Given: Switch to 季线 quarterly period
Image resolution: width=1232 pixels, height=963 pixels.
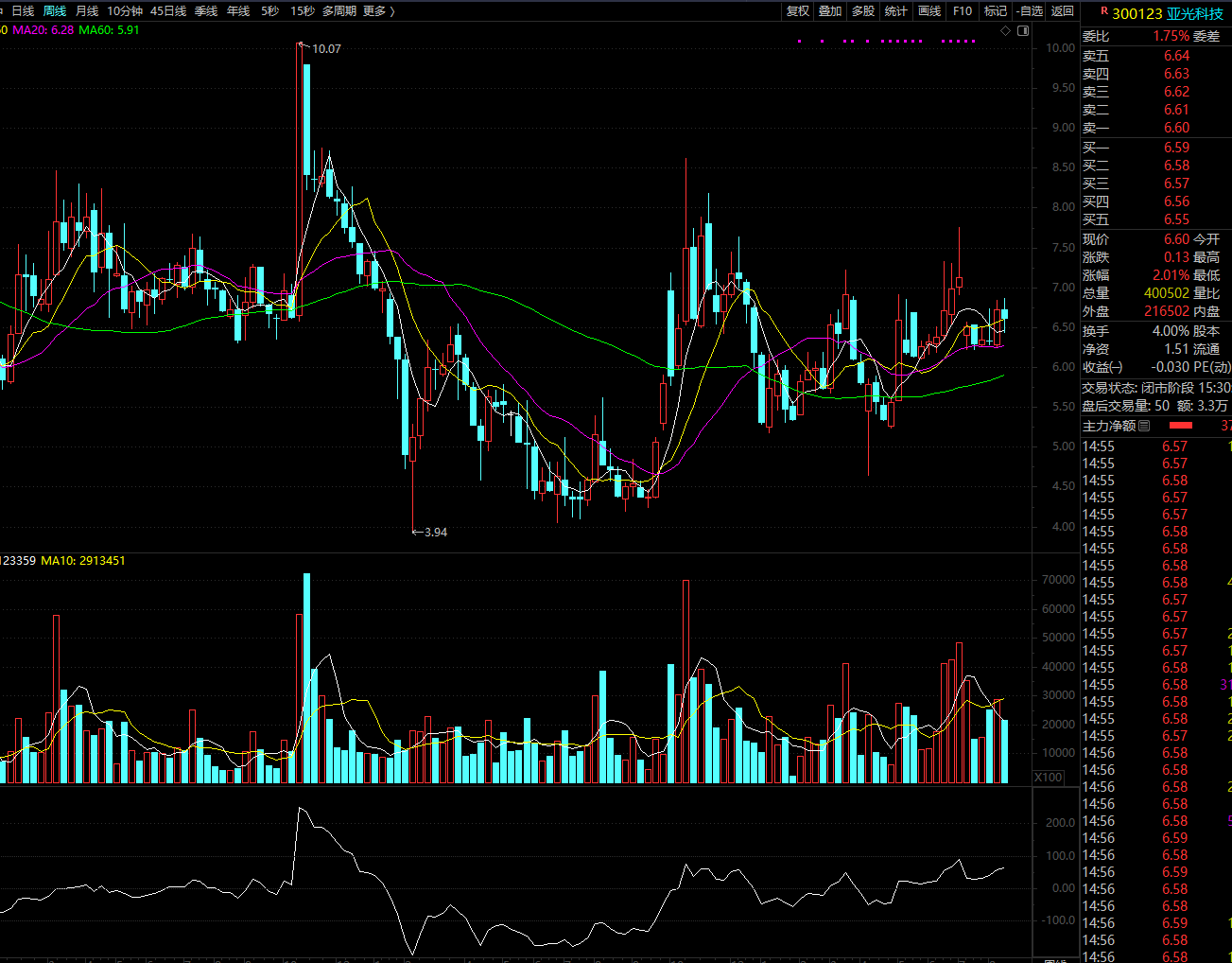Looking at the screenshot, I should pos(206,10).
